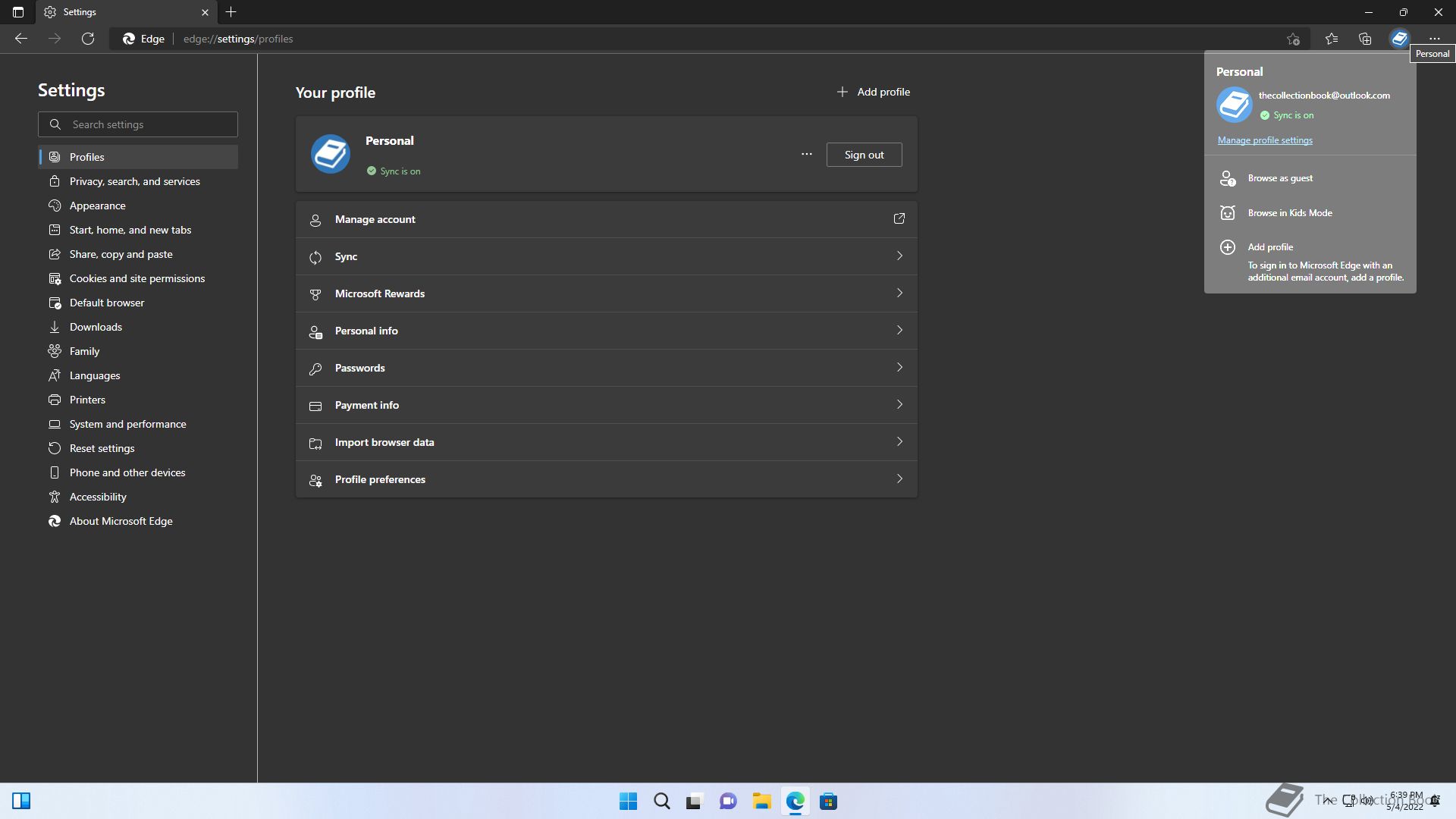Expand Profile preferences chevron
Viewport: 1456px width, 819px height.
pos(899,479)
